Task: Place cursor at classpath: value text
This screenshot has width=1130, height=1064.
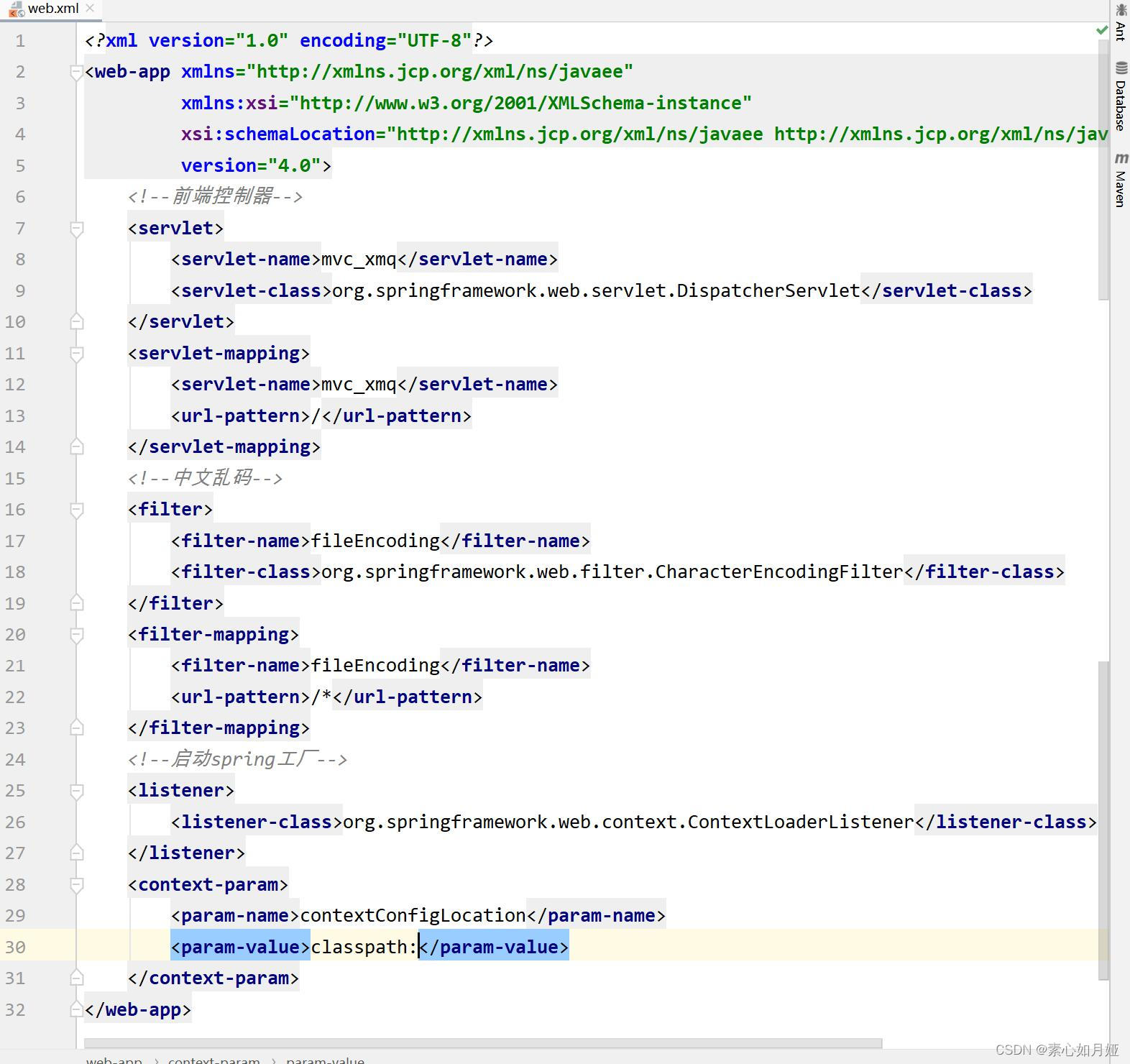Action: (364, 947)
